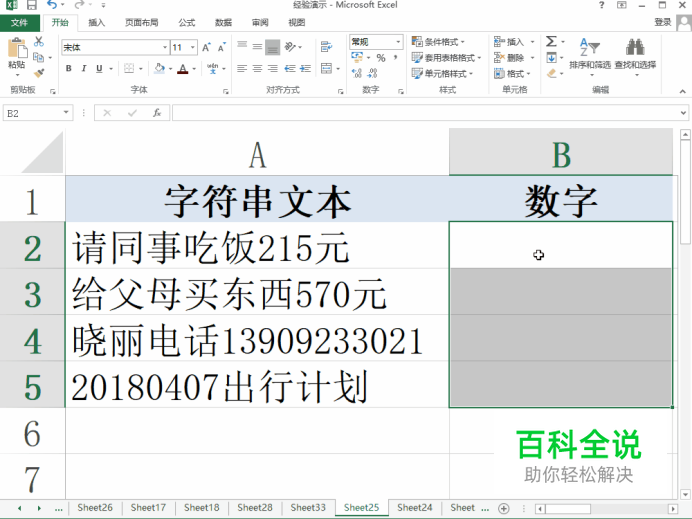
Task: Increase decimal places
Action: pos(357,73)
